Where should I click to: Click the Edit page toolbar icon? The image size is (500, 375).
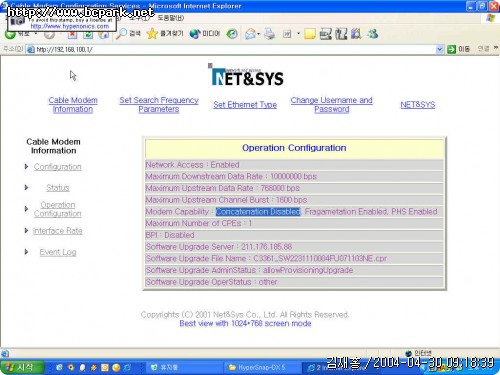pyautogui.click(x=287, y=34)
